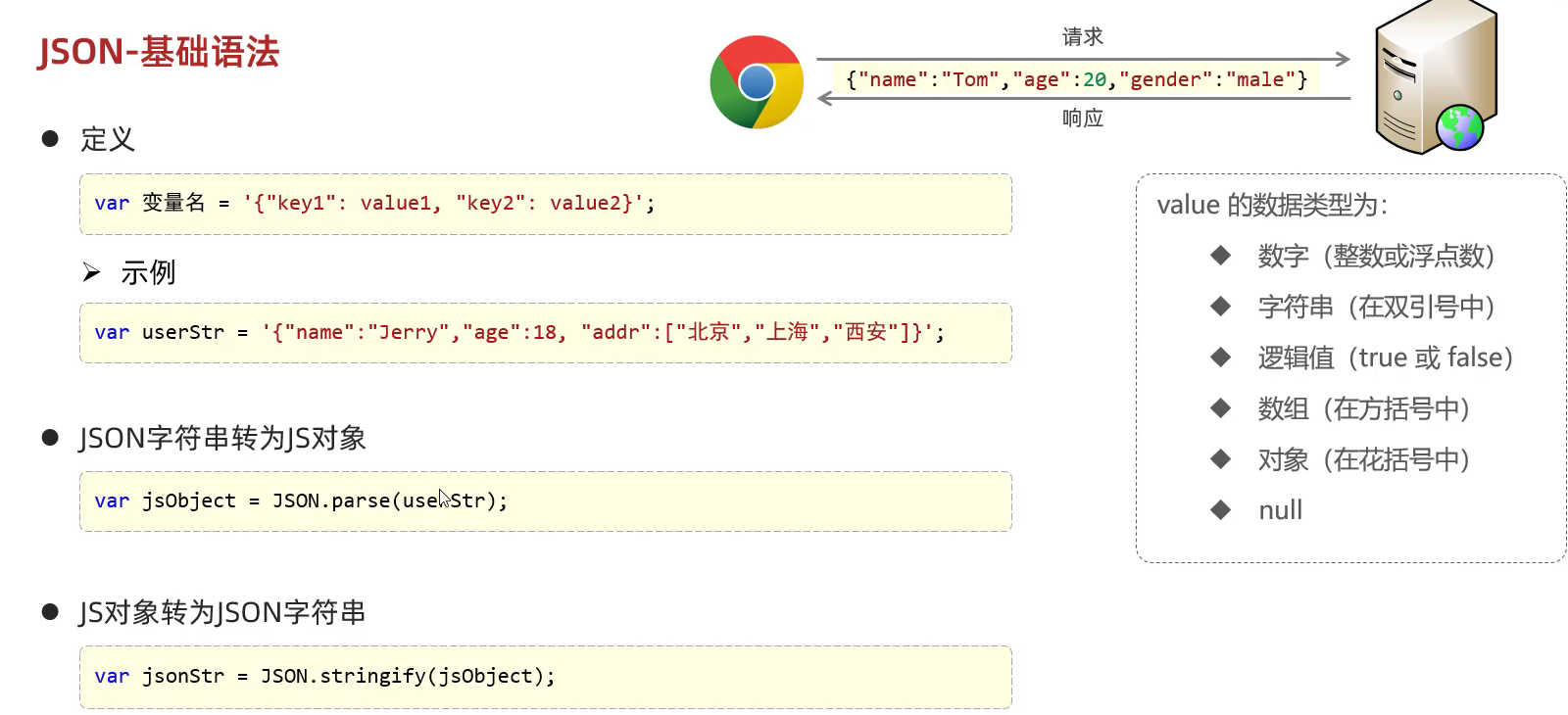Click the Tom JSON string between the arrows
The width and height of the screenshot is (1568, 715).
pos(1076,79)
